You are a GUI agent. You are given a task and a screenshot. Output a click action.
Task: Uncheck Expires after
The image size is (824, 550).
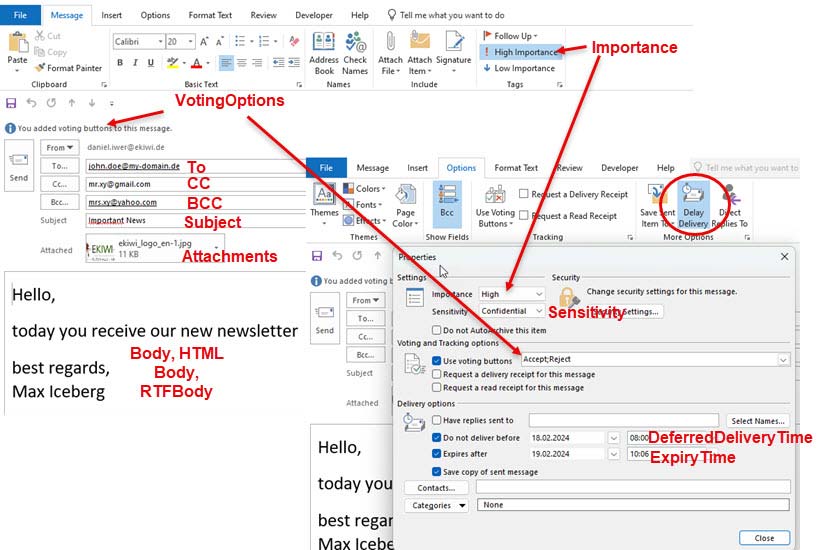coord(436,453)
